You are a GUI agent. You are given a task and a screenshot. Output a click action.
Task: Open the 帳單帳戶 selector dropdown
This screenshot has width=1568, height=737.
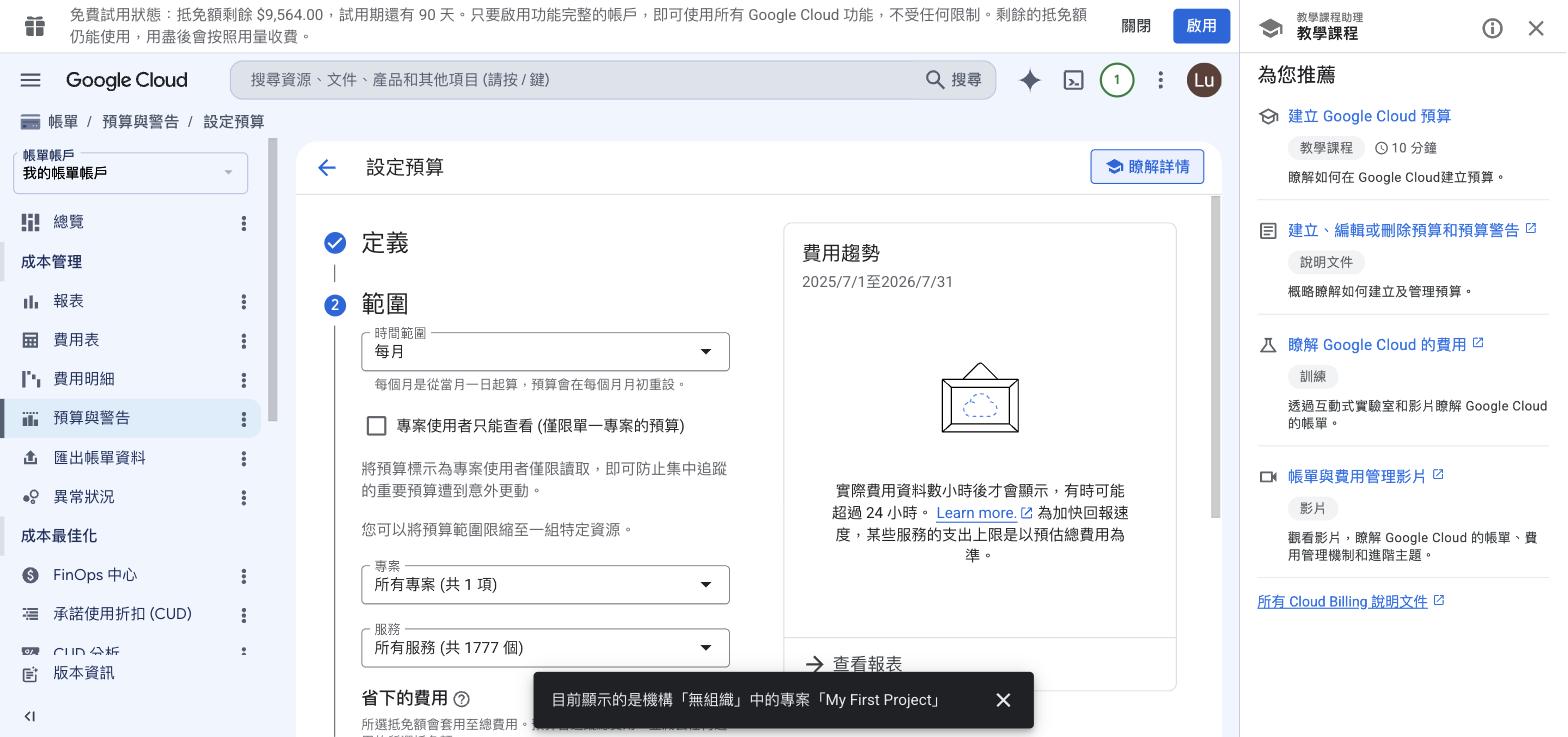pos(130,173)
